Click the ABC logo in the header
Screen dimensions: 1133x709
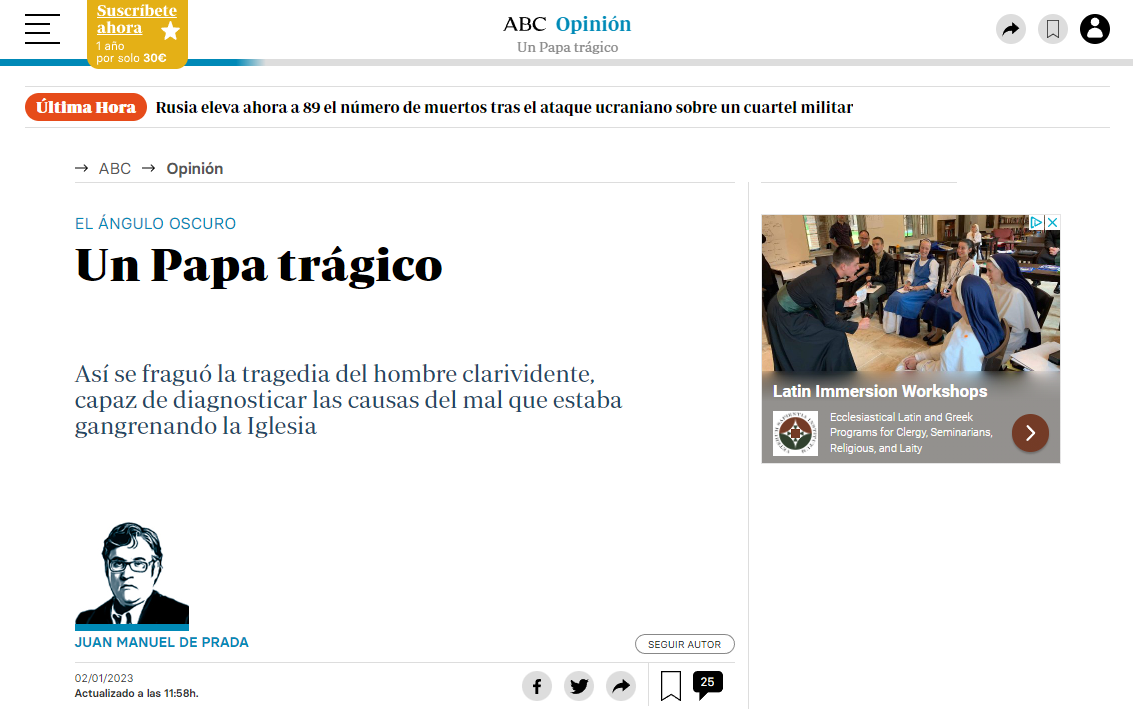click(525, 25)
